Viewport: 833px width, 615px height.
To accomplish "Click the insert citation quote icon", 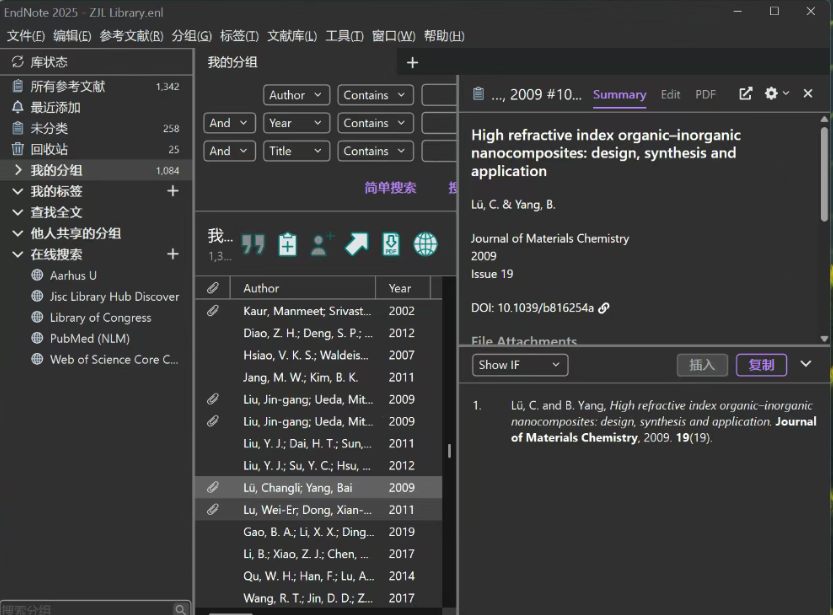I will (x=253, y=245).
